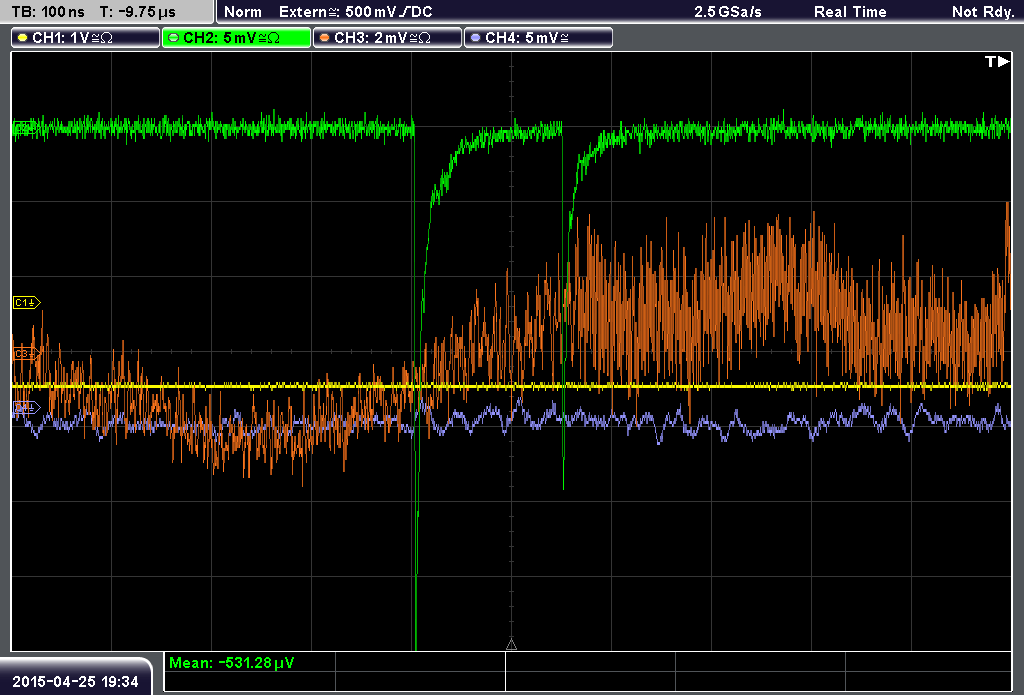The width and height of the screenshot is (1024, 695).
Task: Click the C4 purple ground level marker
Action: (x=27, y=408)
